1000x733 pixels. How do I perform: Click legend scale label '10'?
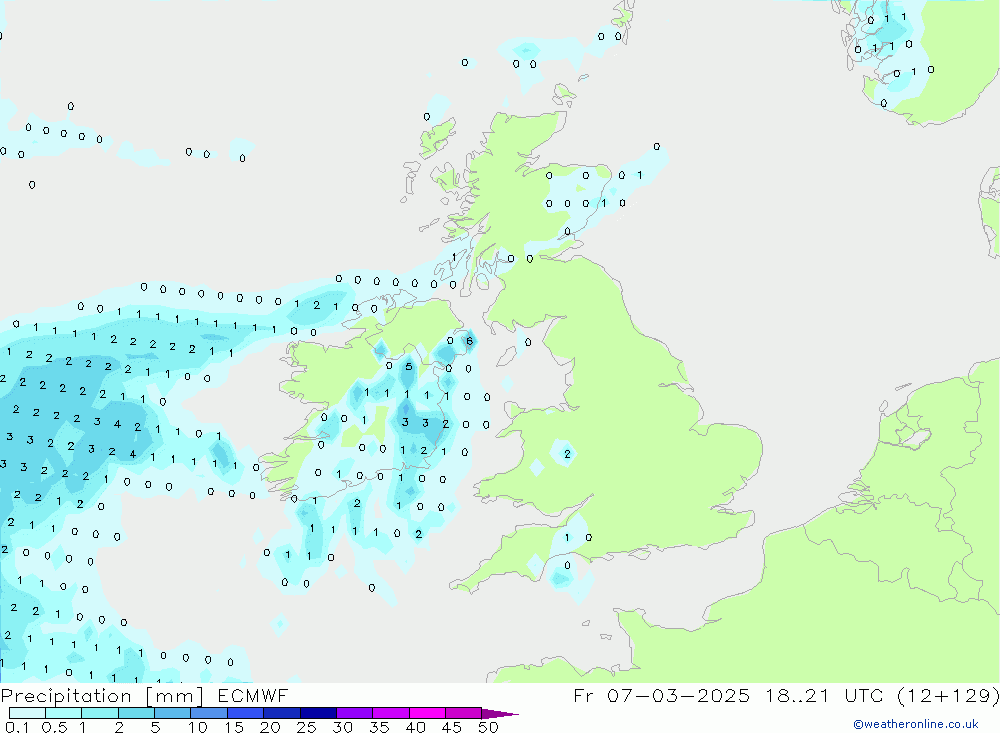(x=198, y=727)
